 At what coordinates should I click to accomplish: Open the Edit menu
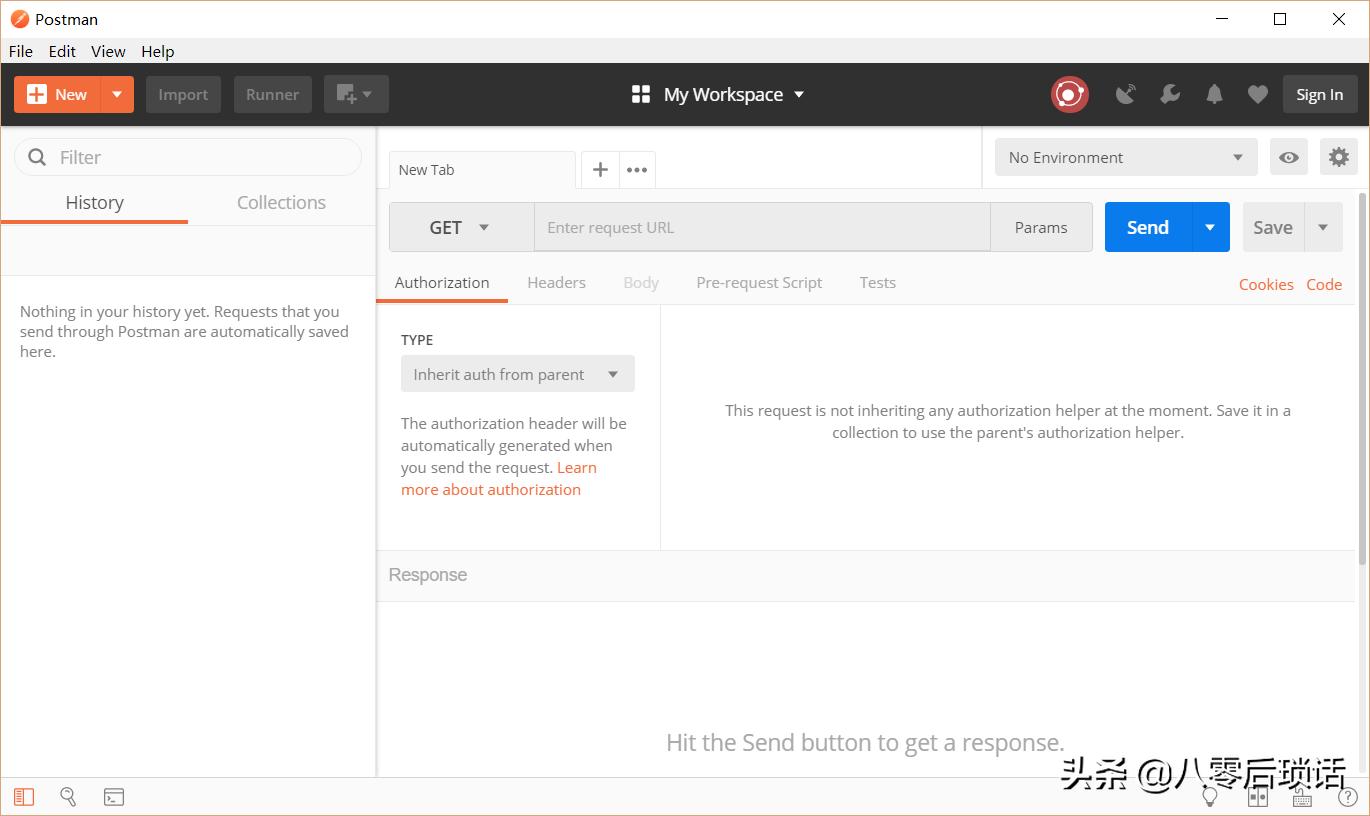point(62,51)
